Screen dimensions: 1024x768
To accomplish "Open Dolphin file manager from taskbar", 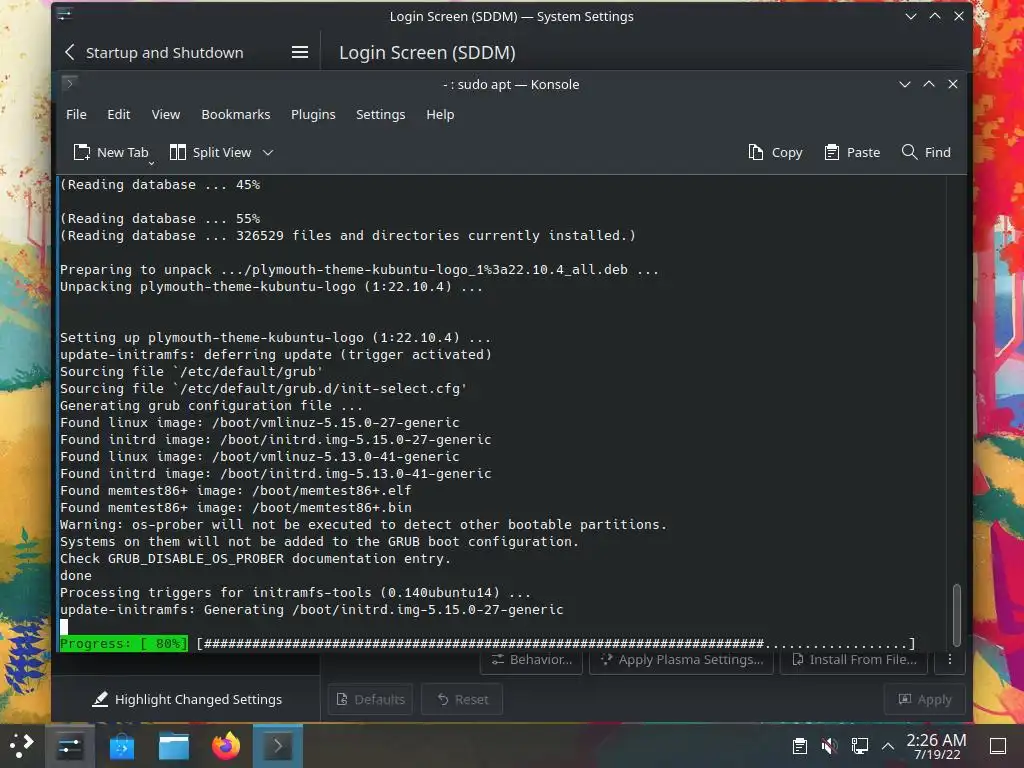I will (x=174, y=746).
